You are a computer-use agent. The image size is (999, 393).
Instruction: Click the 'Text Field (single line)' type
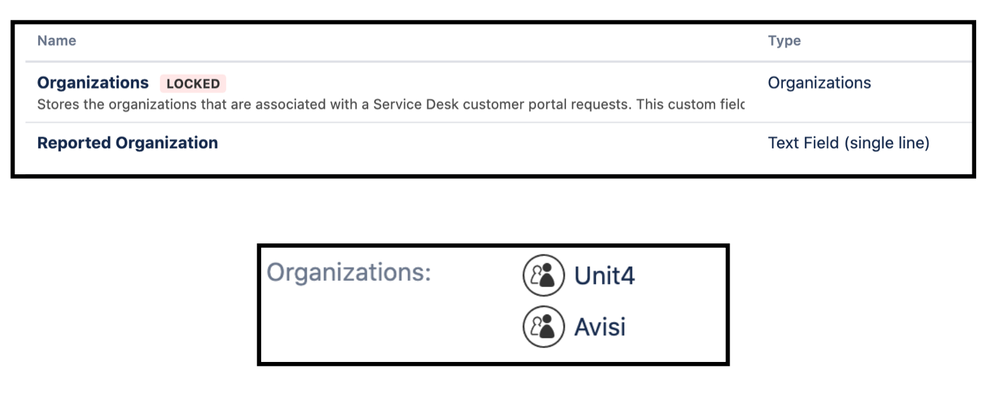849,143
